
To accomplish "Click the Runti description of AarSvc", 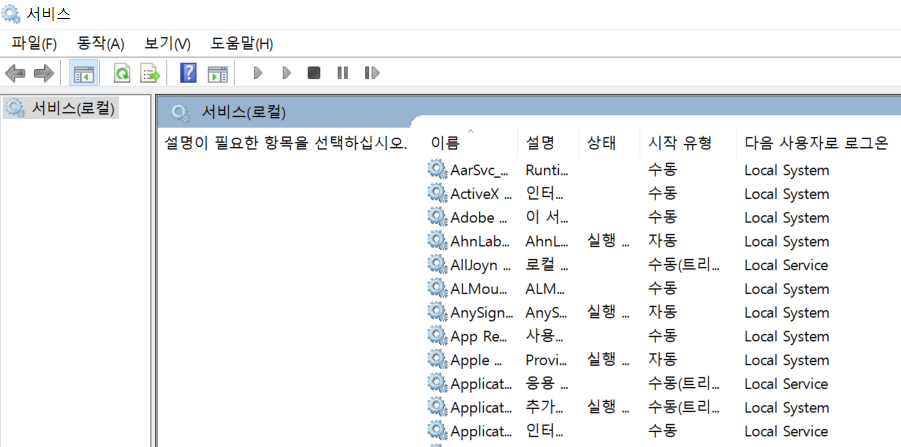I will [546, 170].
